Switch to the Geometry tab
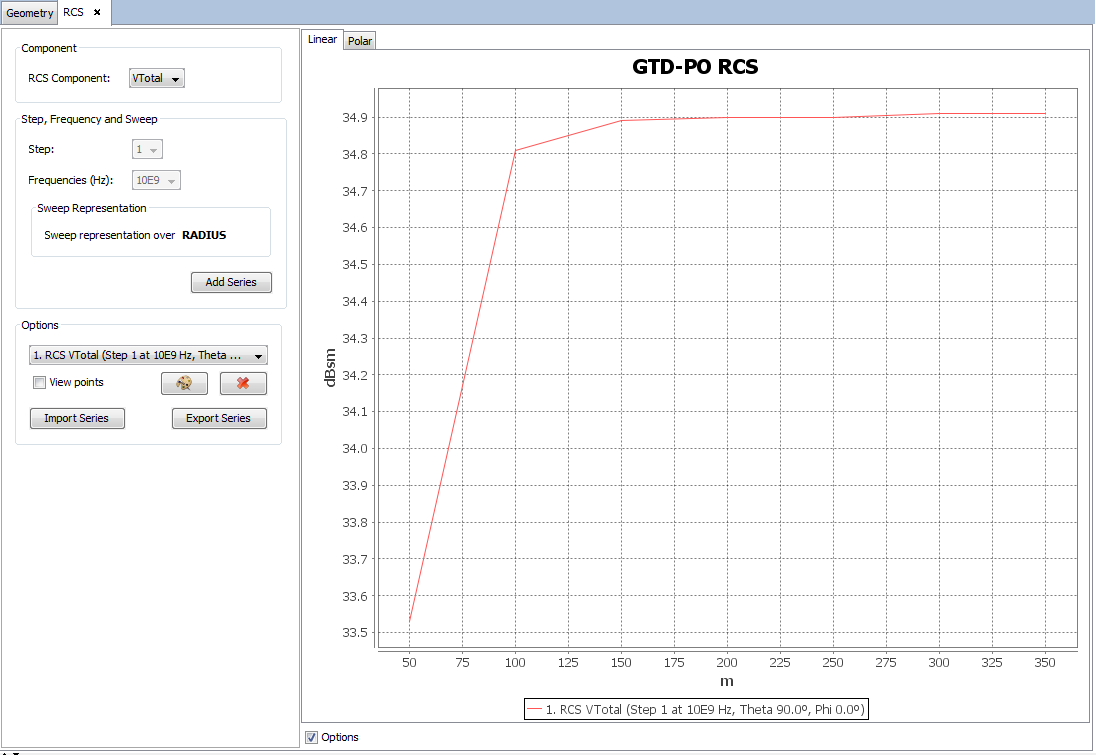 [29, 13]
